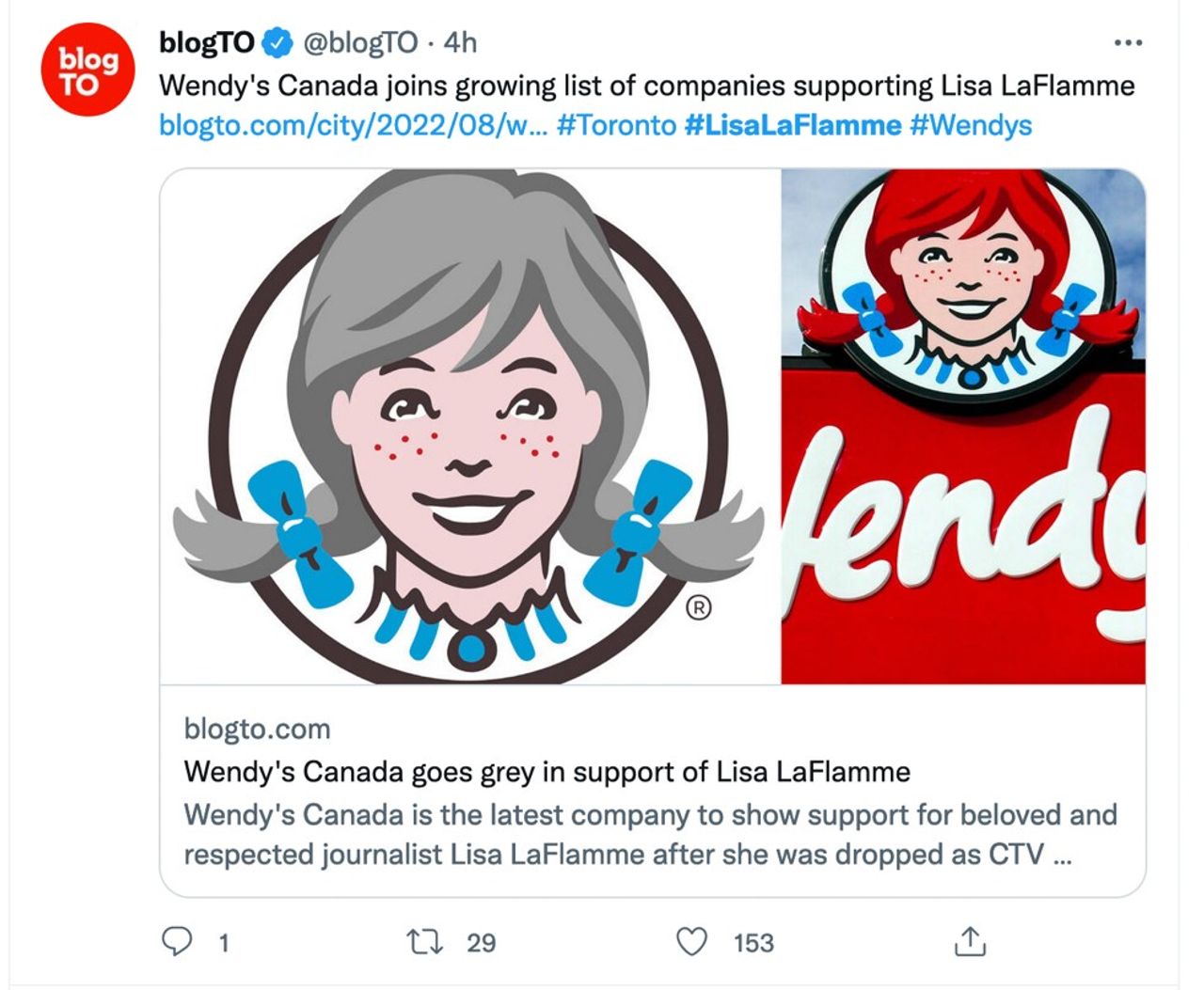Open the tweet's more options menu
Viewport: 1204px width, 990px height.
coord(1127,43)
